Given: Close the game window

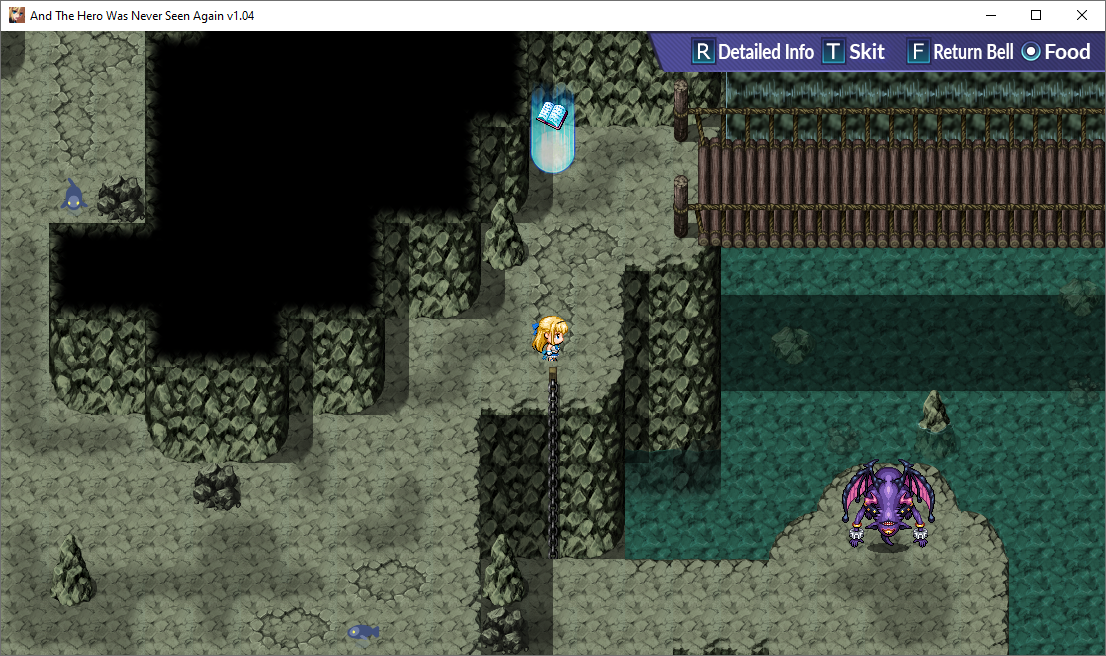Looking at the screenshot, I should 1082,16.
